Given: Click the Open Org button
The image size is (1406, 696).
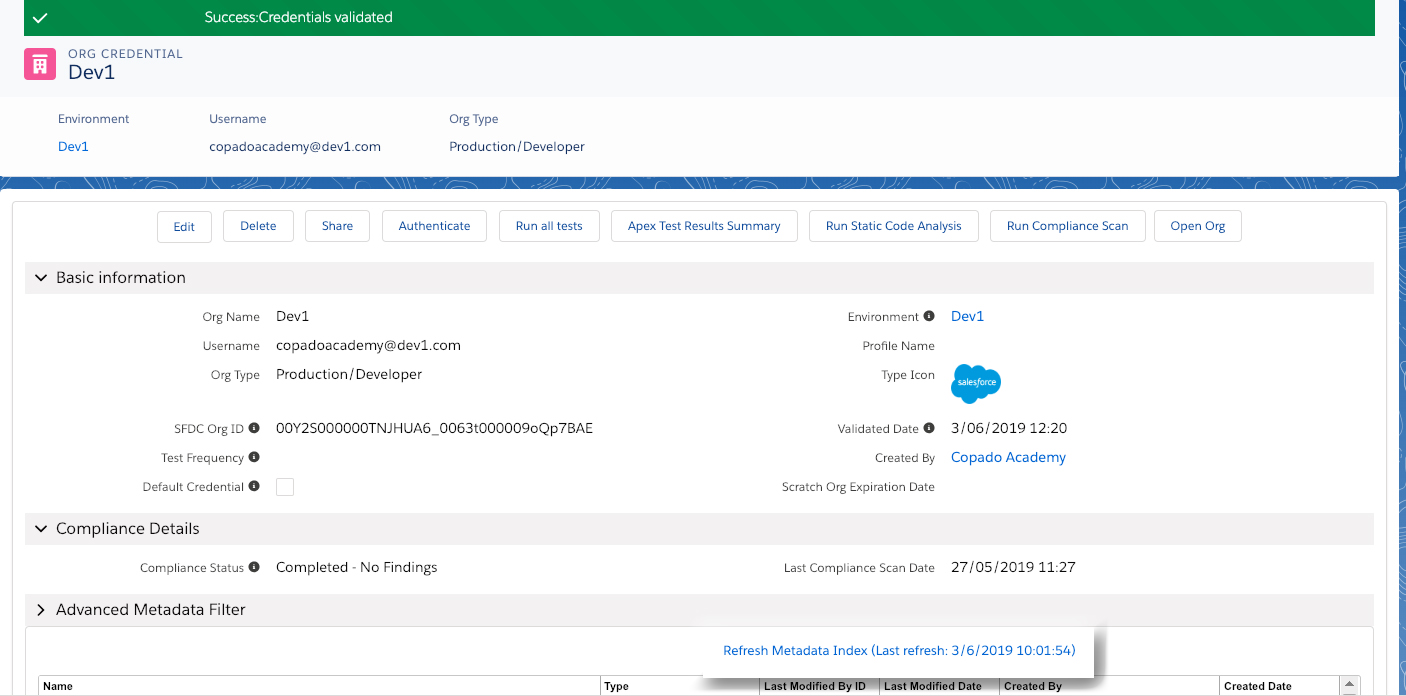Looking at the screenshot, I should pos(1198,226).
